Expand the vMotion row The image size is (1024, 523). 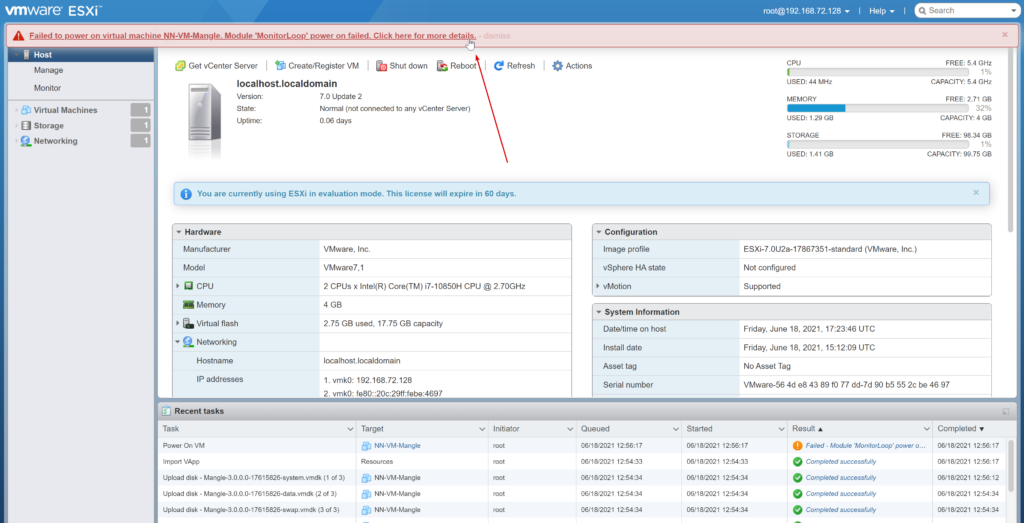[x=598, y=286]
